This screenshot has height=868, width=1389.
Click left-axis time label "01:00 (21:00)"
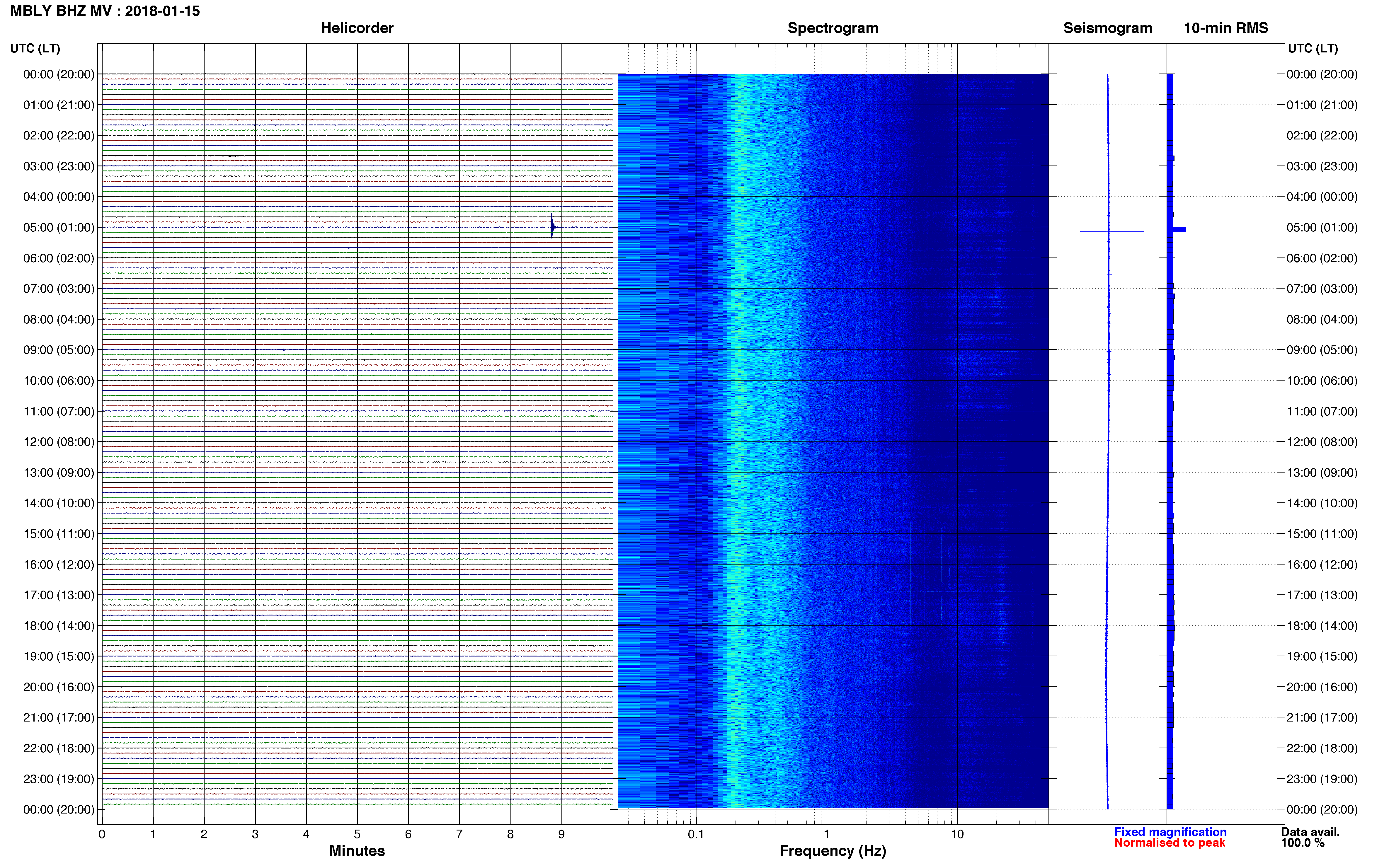pyautogui.click(x=59, y=105)
